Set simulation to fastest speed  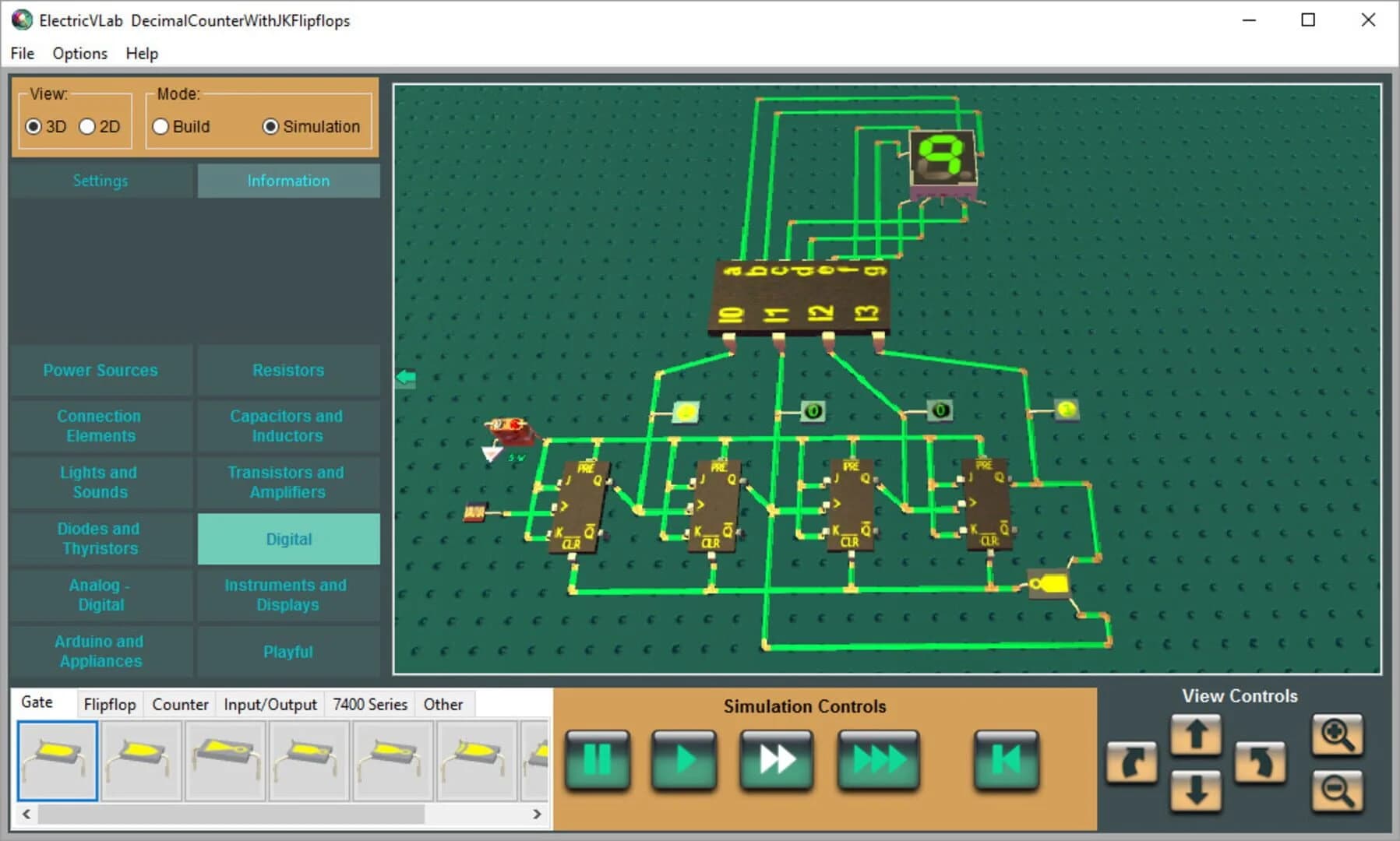(x=878, y=760)
